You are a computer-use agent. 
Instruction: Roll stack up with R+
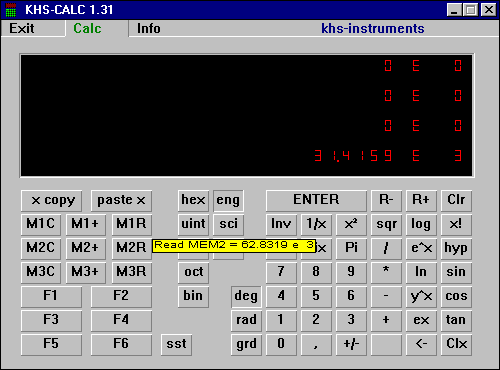pyautogui.click(x=421, y=201)
